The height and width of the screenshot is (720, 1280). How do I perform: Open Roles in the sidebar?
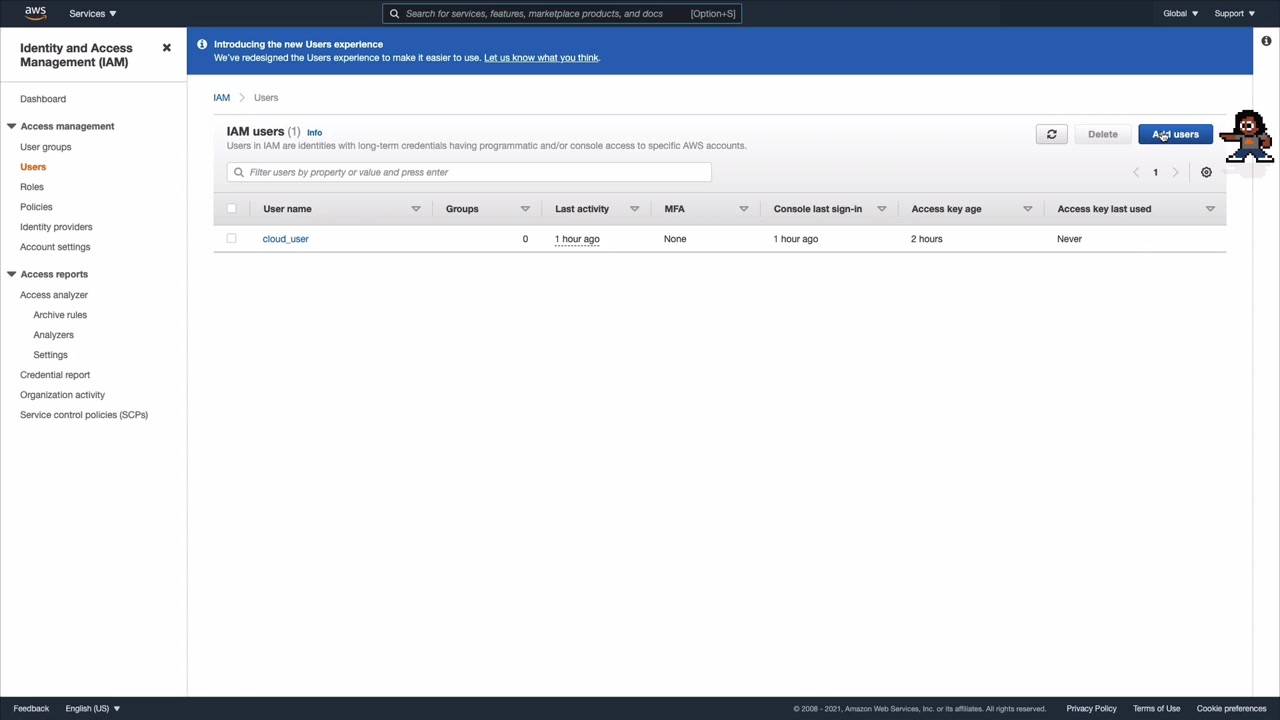click(32, 187)
